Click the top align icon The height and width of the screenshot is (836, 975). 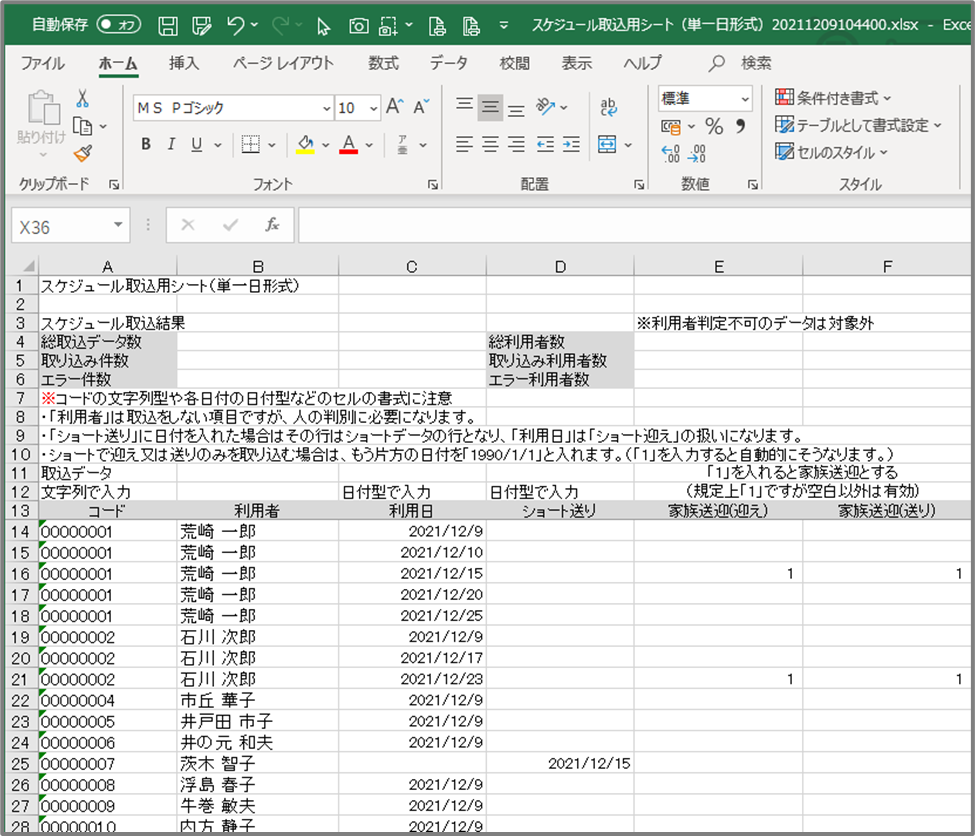click(464, 107)
